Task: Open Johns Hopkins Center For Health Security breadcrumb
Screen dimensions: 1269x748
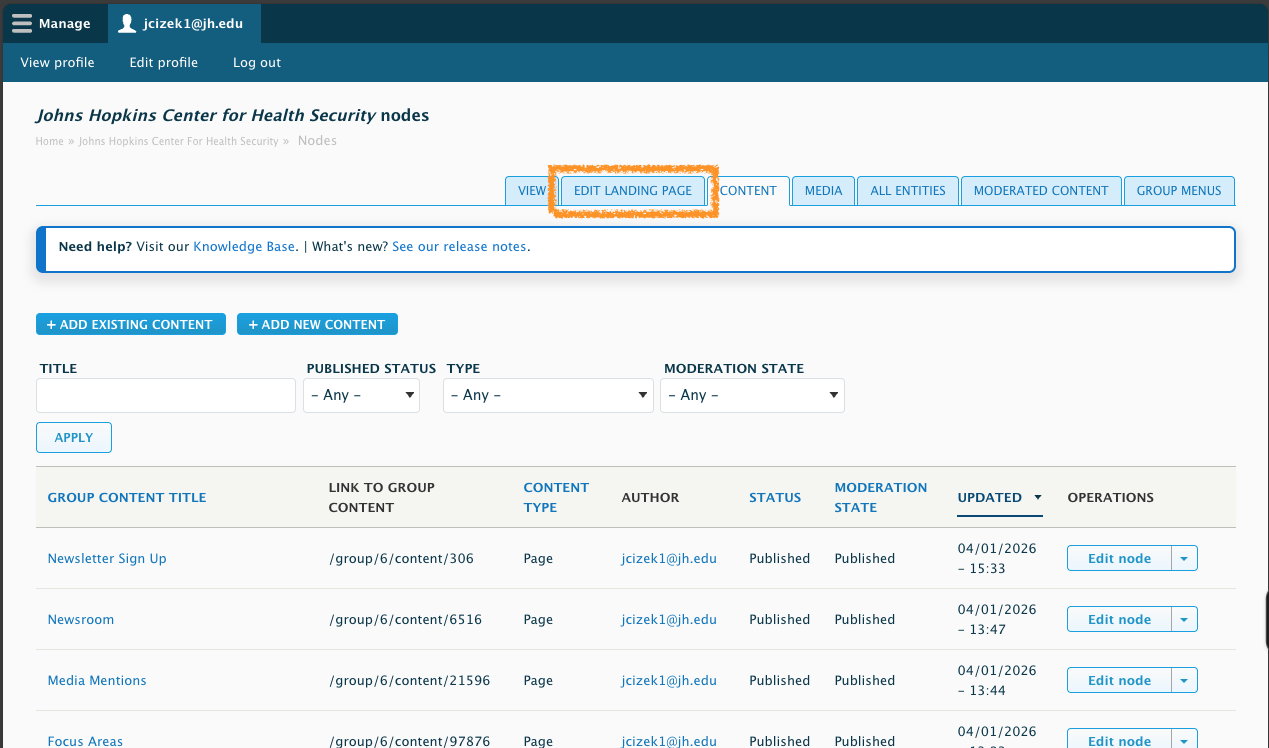Action: (x=178, y=141)
